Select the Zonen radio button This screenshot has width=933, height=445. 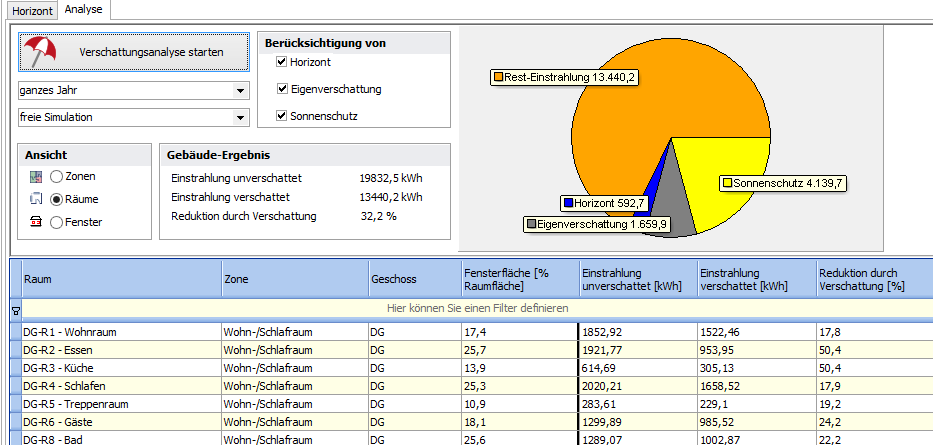coord(57,177)
